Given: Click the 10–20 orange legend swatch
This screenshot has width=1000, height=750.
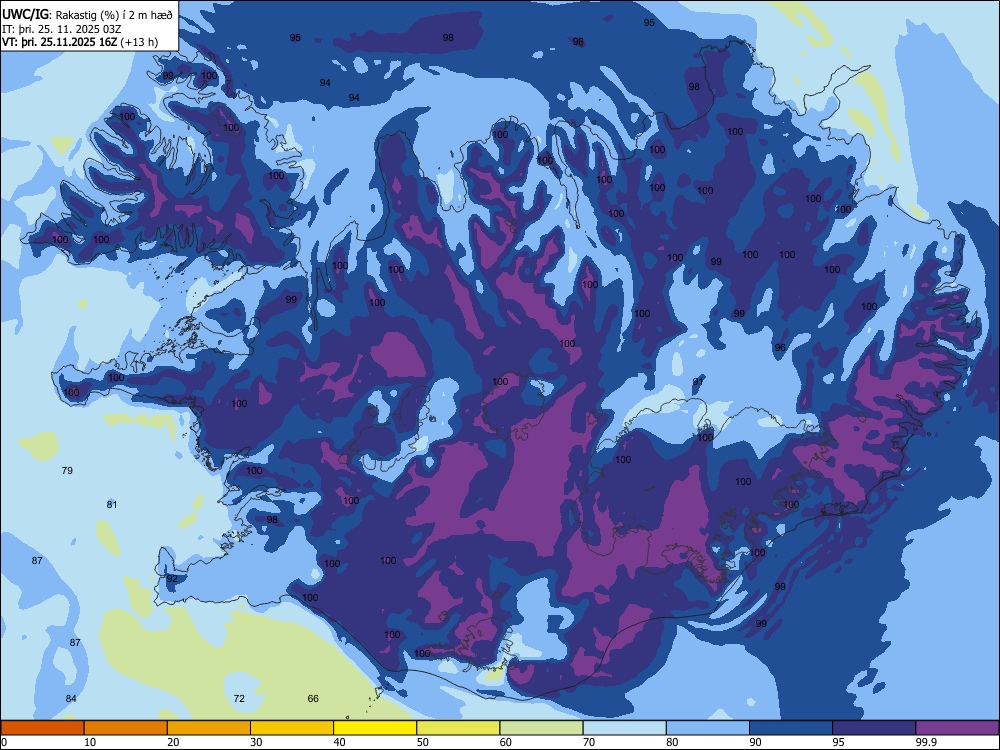Looking at the screenshot, I should pos(126,728).
